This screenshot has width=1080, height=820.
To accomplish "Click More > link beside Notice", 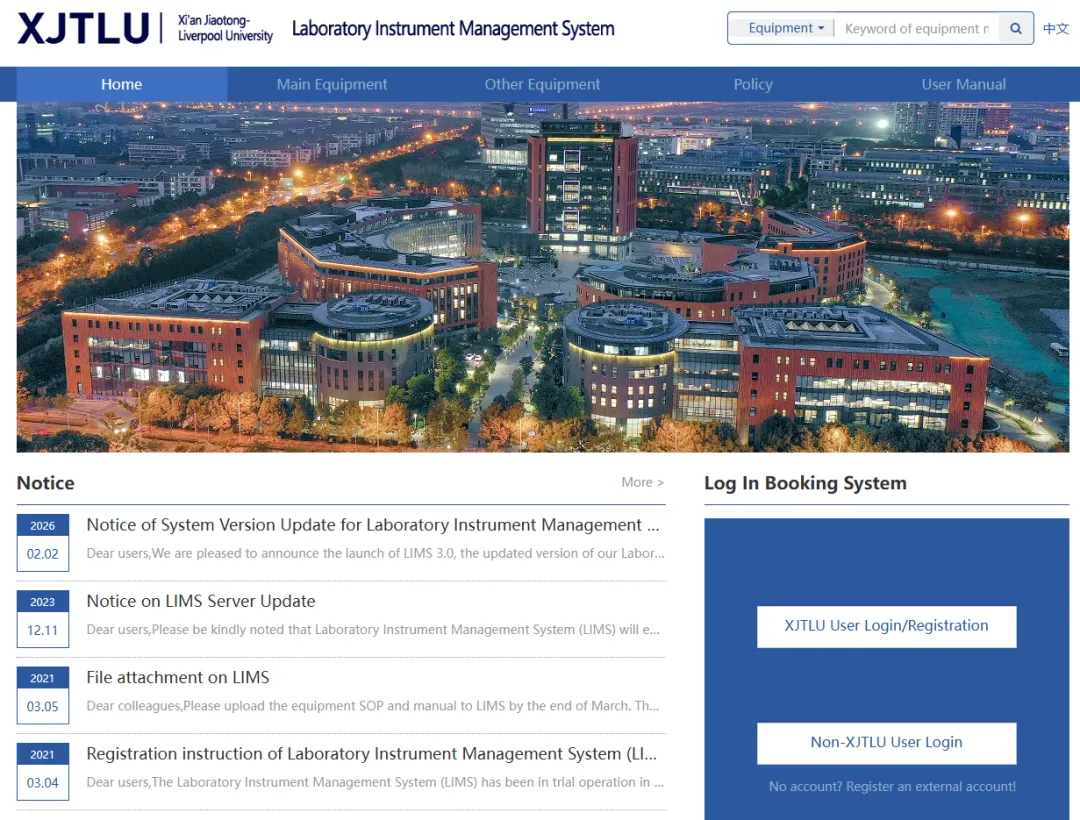I will tap(642, 482).
